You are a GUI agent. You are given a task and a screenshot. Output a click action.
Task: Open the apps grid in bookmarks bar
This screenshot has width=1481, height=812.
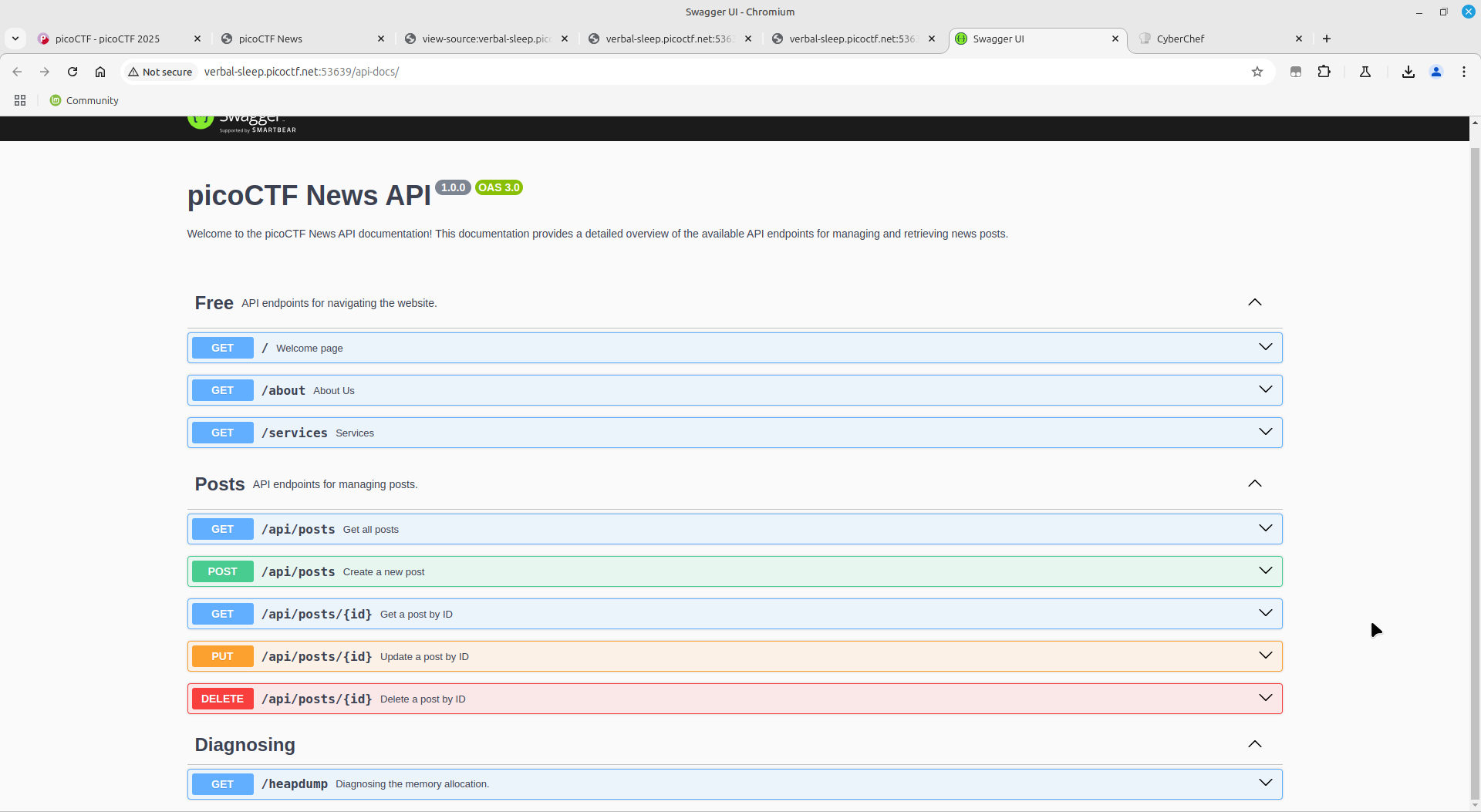coord(20,100)
